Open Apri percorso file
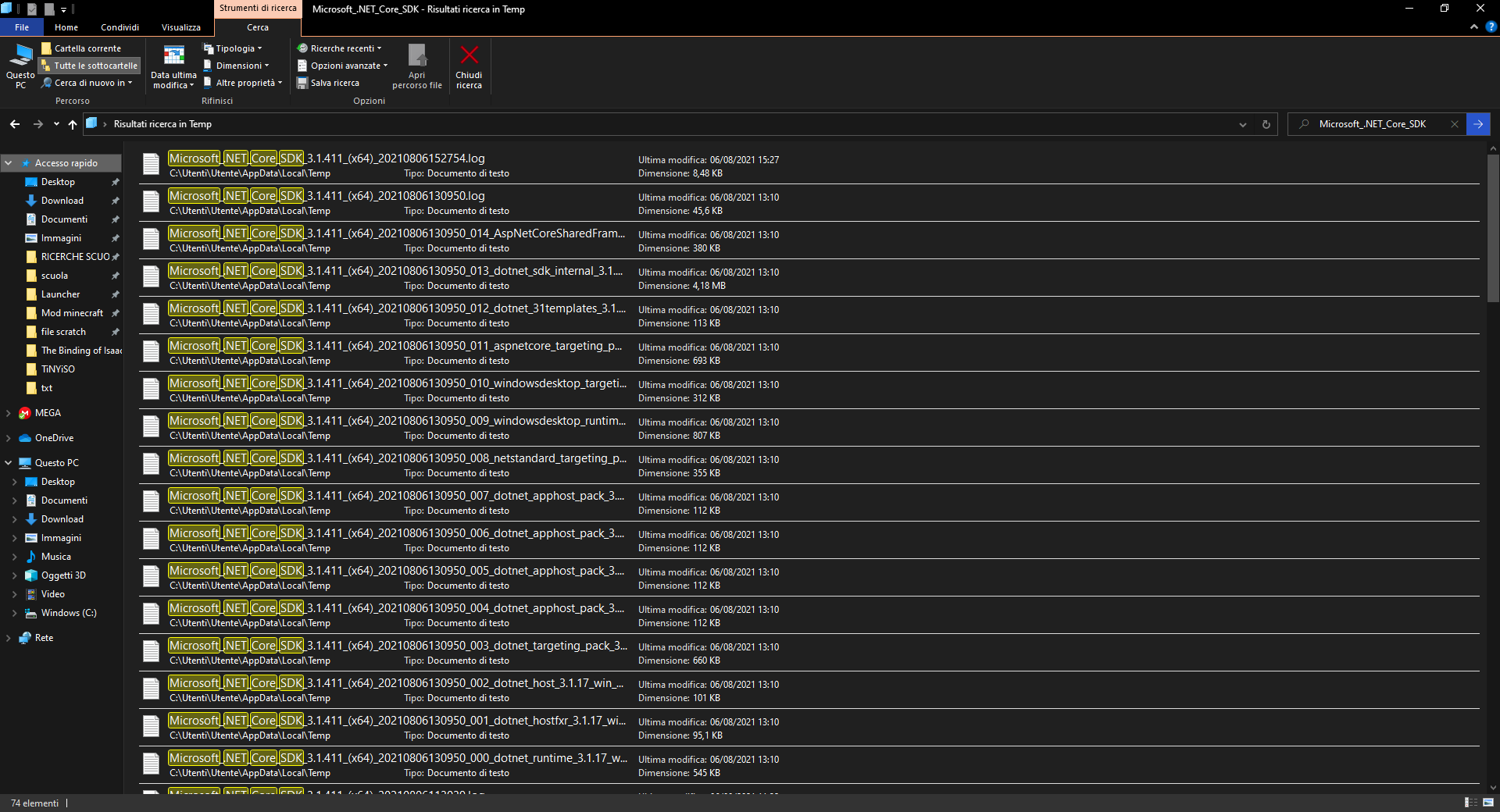 417,66
